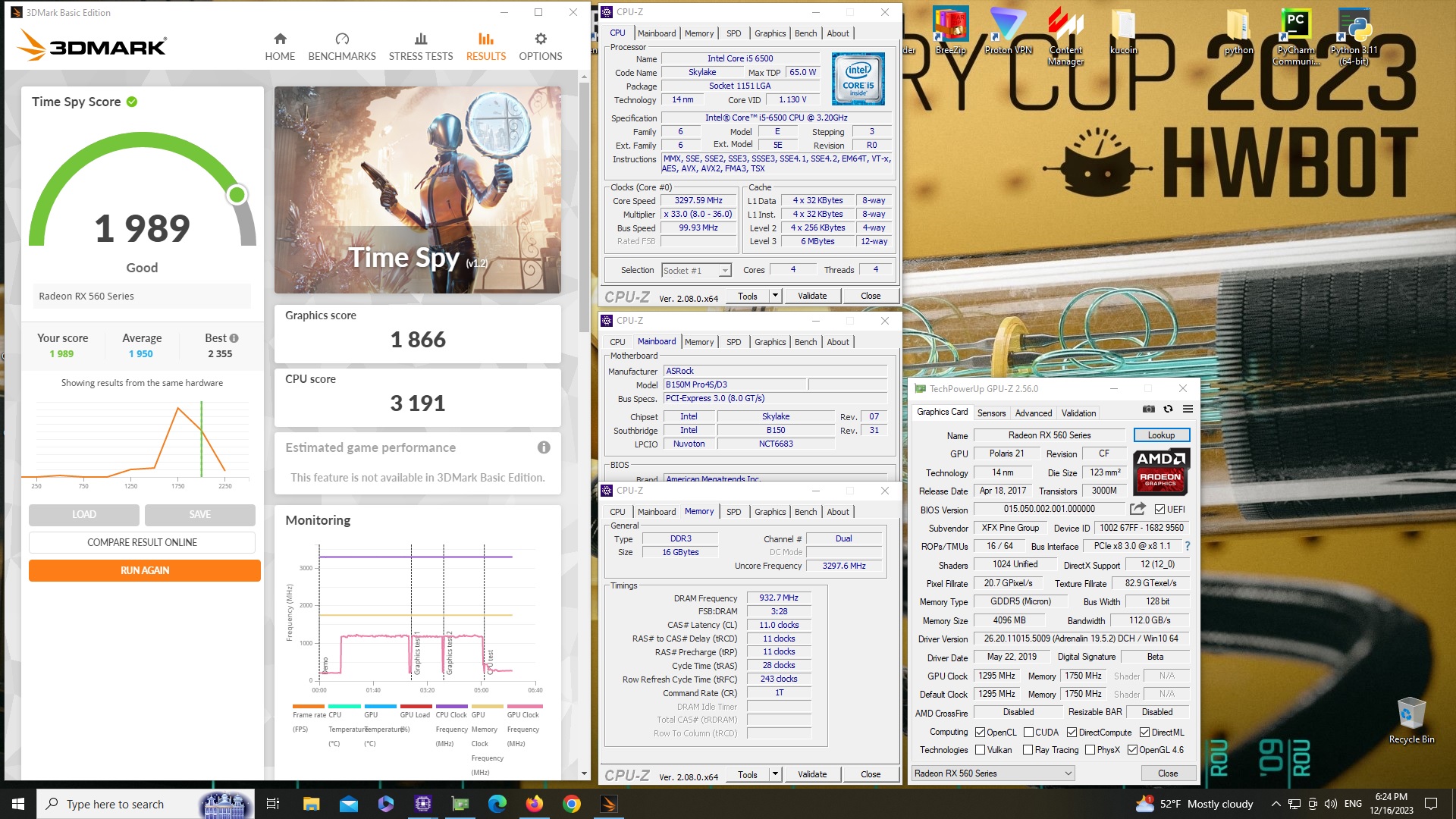Viewport: 1456px width, 819px height.
Task: Open Content Manager desktop icon
Action: pyautogui.click(x=1065, y=36)
